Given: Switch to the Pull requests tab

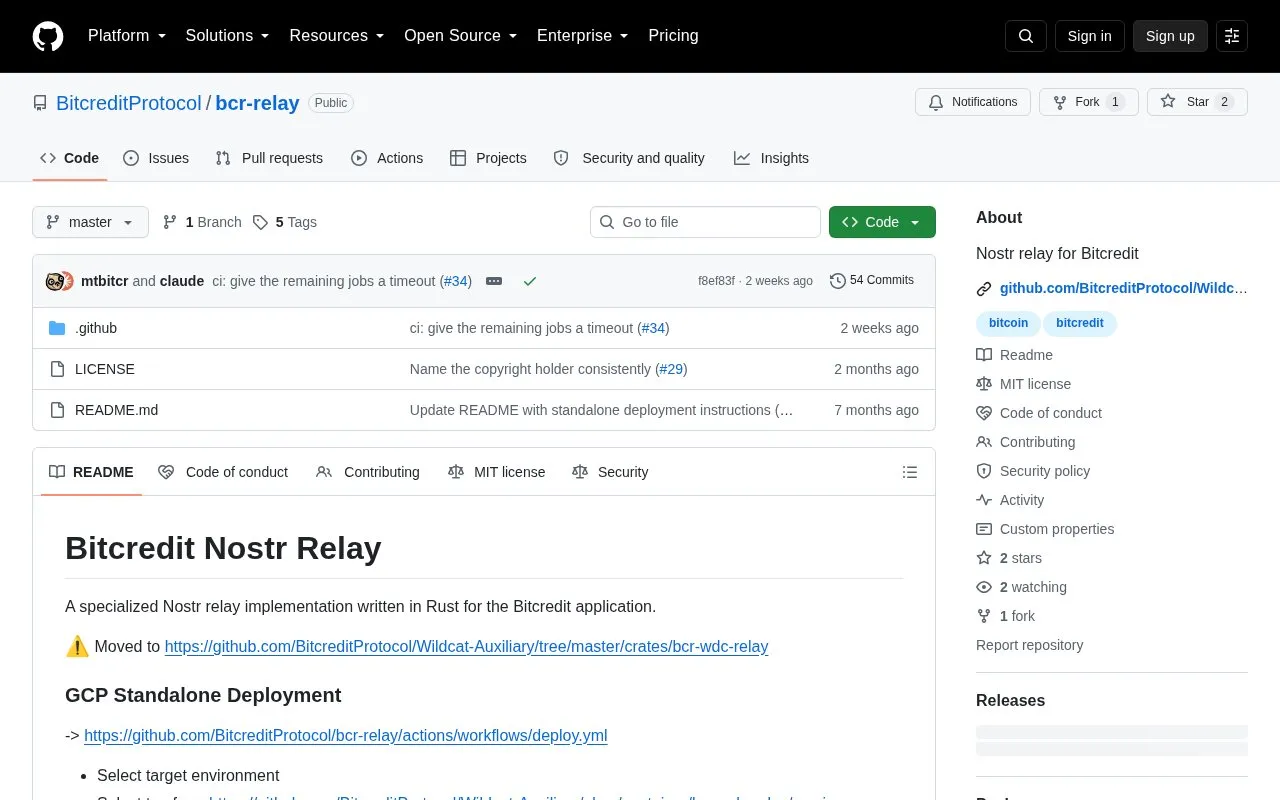Looking at the screenshot, I should (x=269, y=158).
